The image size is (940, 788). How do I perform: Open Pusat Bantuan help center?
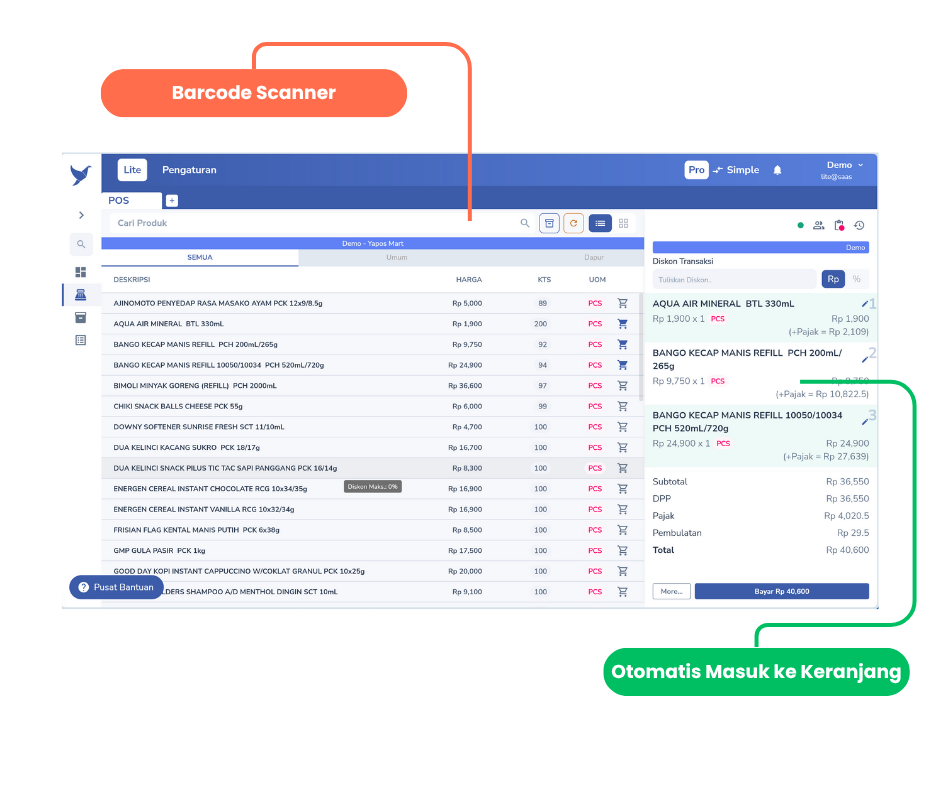point(116,587)
